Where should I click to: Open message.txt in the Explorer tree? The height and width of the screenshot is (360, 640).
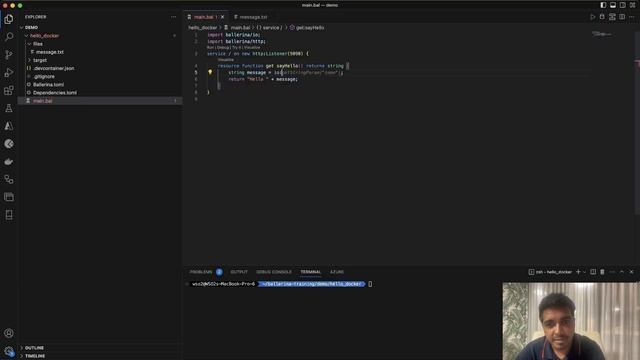point(49,52)
